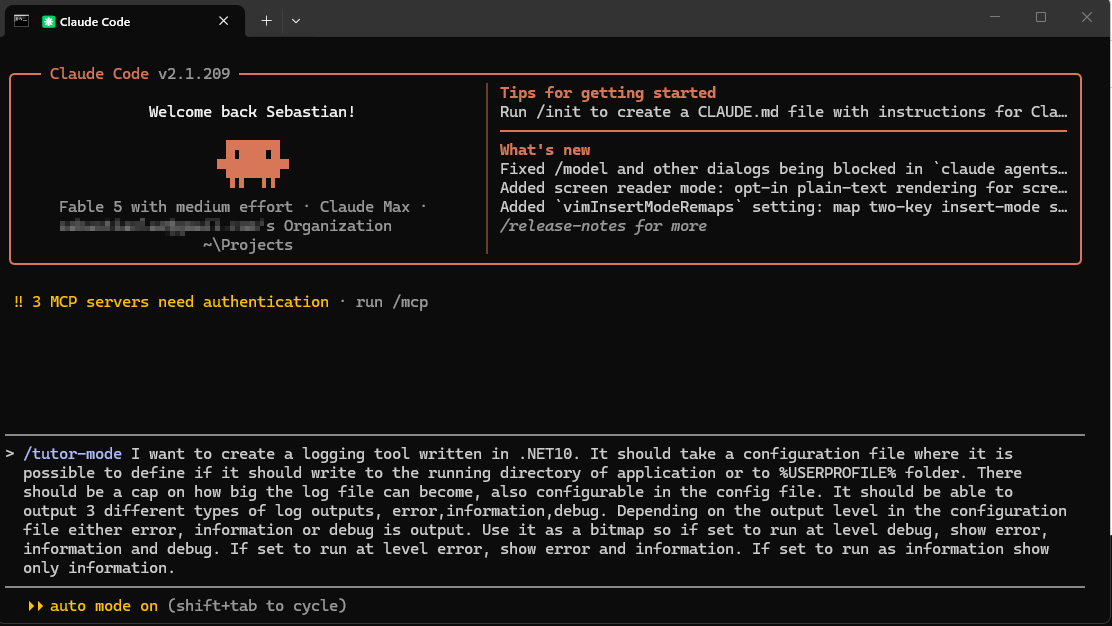Click the 'vimInsertModeRemaps' setting line
Screen dimensions: 1112x626
[783, 207]
